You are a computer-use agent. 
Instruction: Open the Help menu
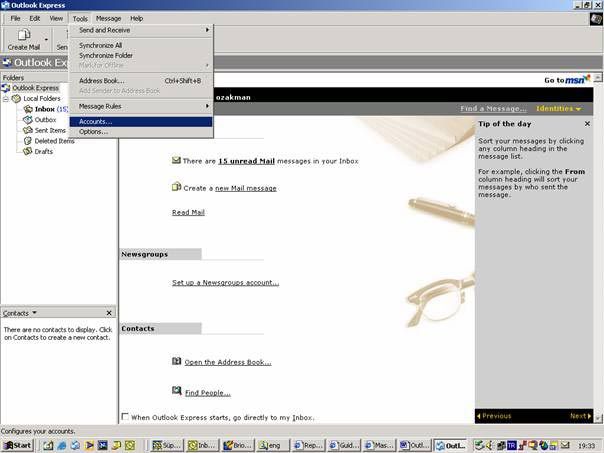[x=136, y=18]
